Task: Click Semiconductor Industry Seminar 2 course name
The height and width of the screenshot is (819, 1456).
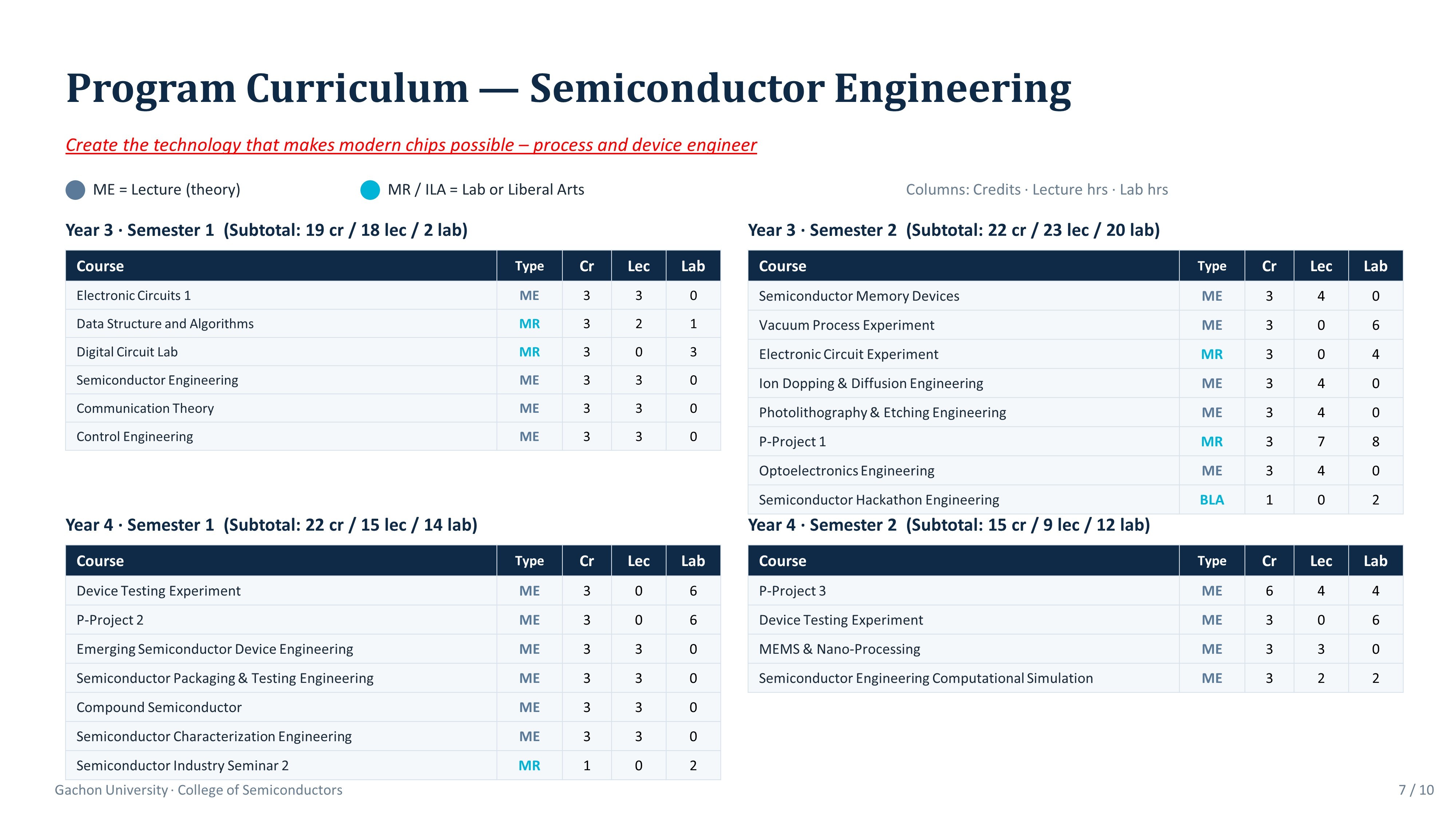Action: pos(183,766)
